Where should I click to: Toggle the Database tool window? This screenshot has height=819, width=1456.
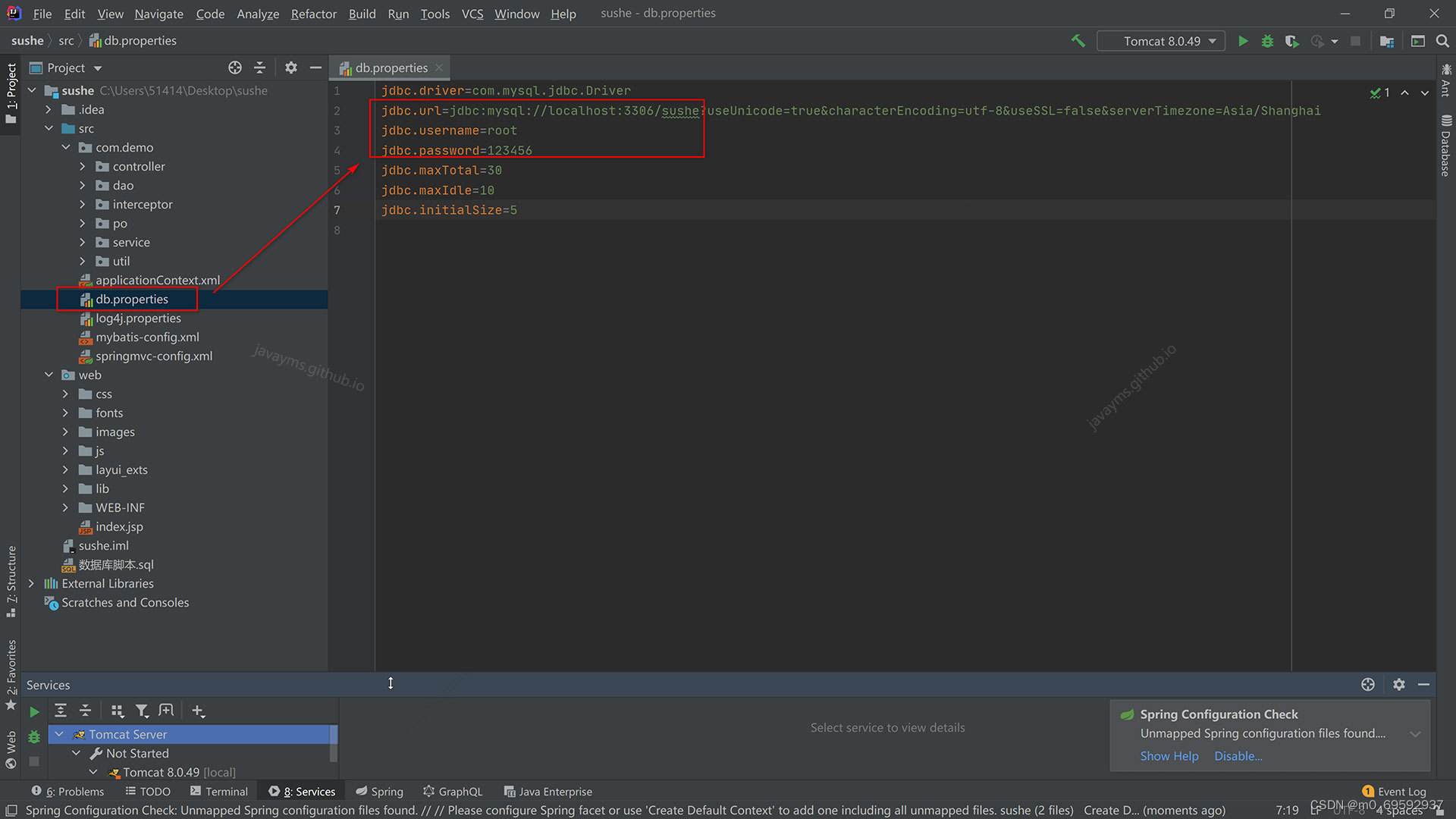pyautogui.click(x=1445, y=146)
